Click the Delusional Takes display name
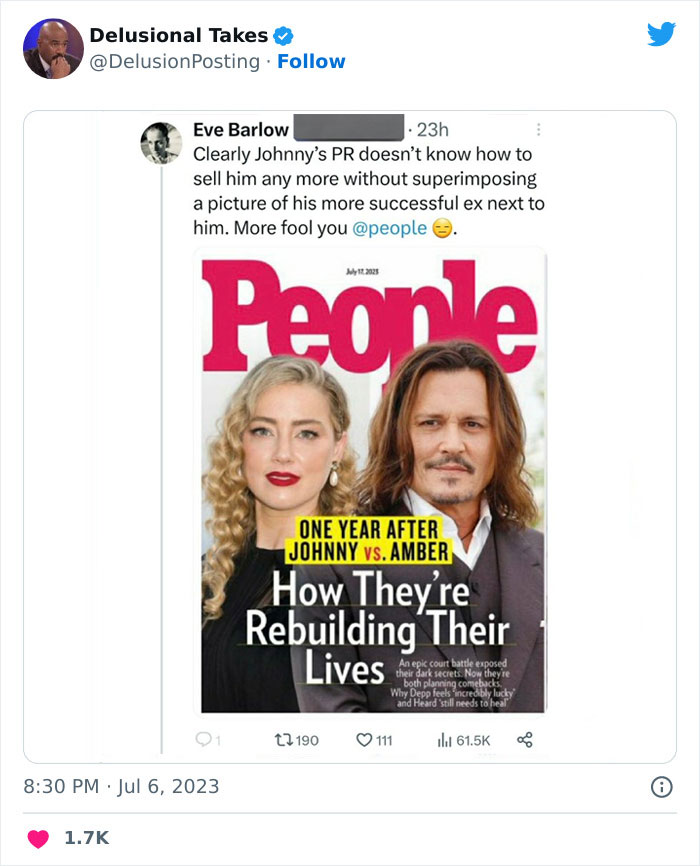The image size is (700, 866). click(x=178, y=35)
